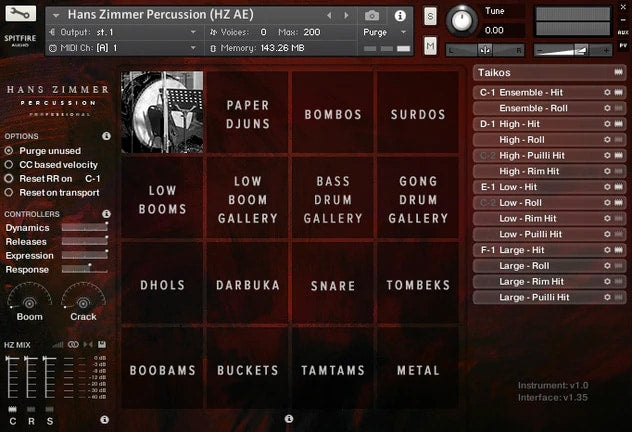Open the instrument info icon in header
This screenshot has height=432, width=632.
[x=400, y=16]
